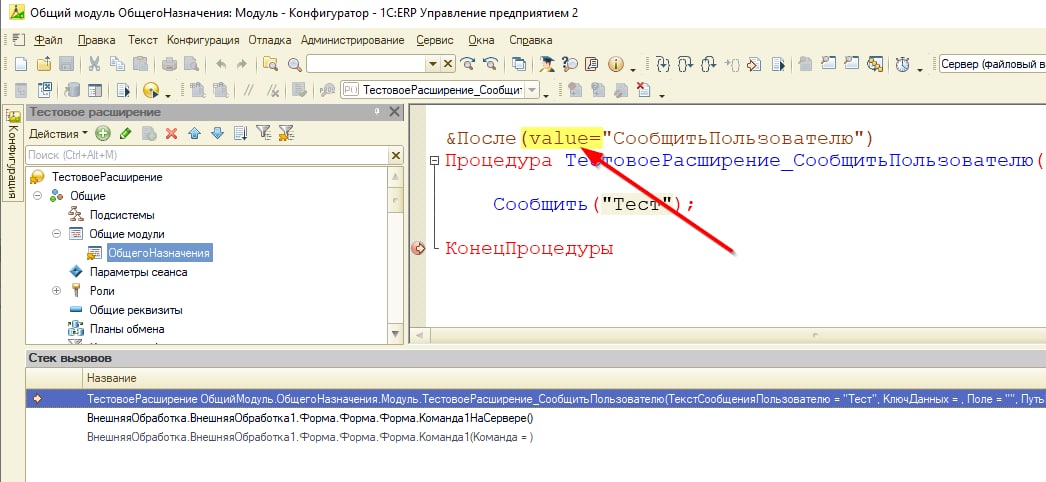Image resolution: width=1046 pixels, height=482 pixels.
Task: Click the Move Up blue arrow icon
Action: 194,133
